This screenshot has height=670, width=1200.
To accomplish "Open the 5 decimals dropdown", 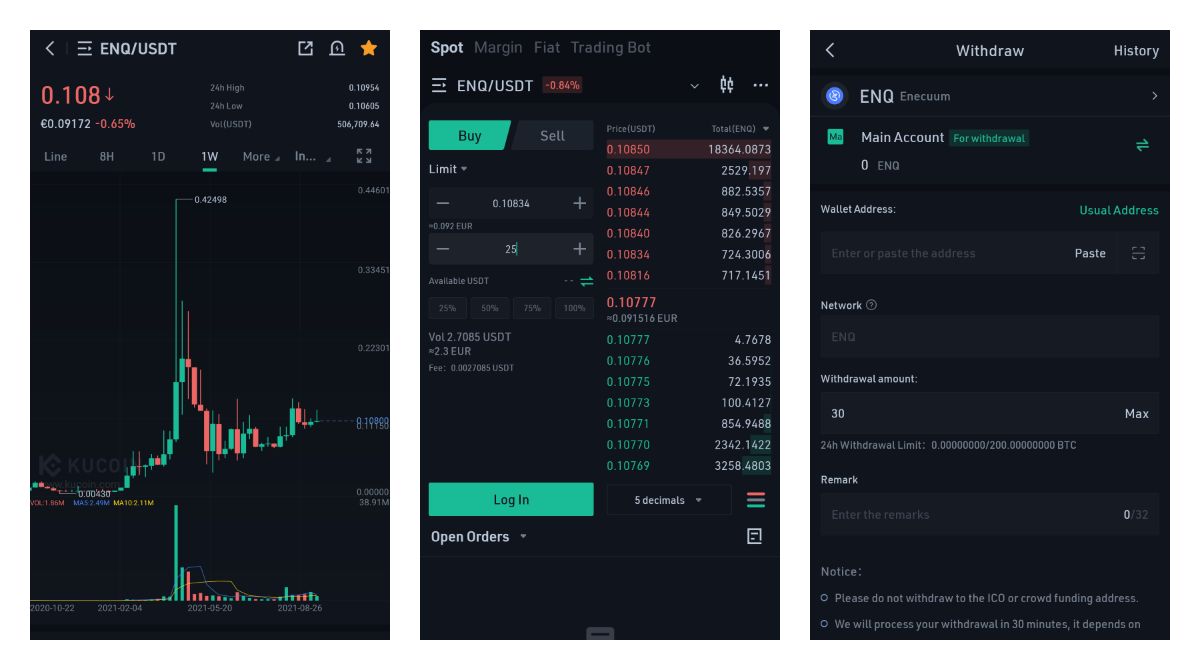I will [668, 500].
